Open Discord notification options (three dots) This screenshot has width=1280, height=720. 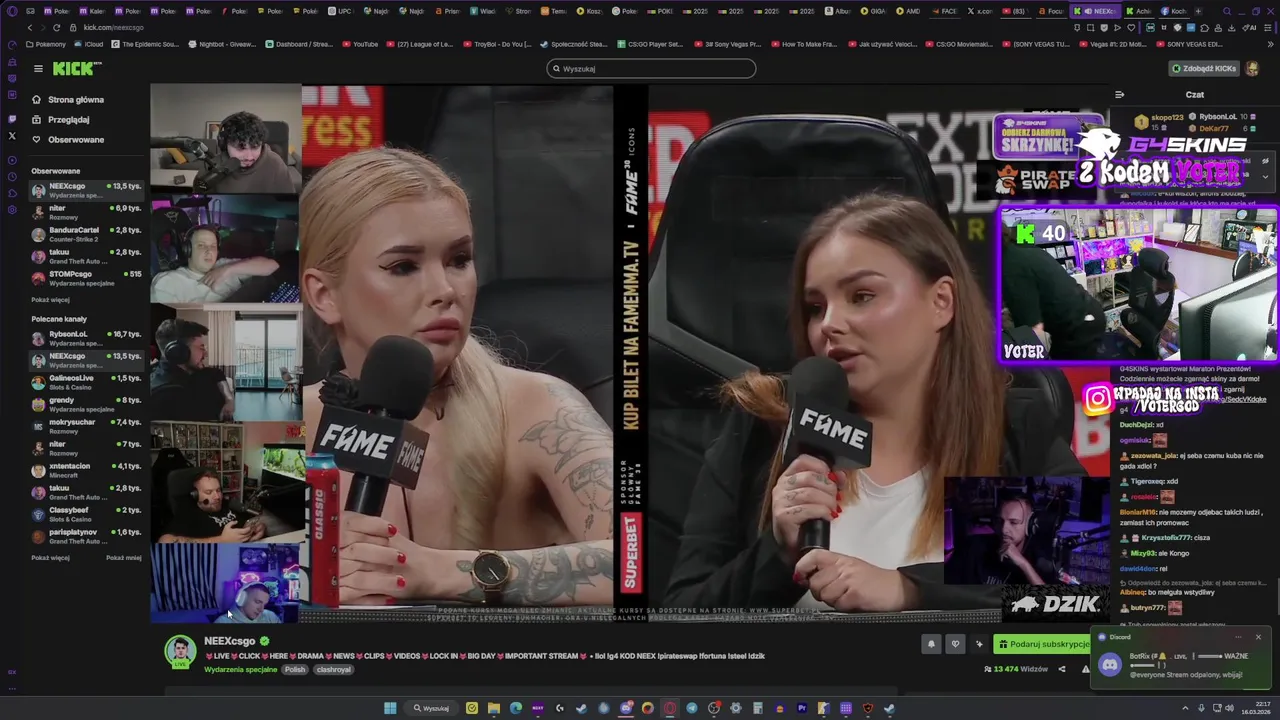1238,637
